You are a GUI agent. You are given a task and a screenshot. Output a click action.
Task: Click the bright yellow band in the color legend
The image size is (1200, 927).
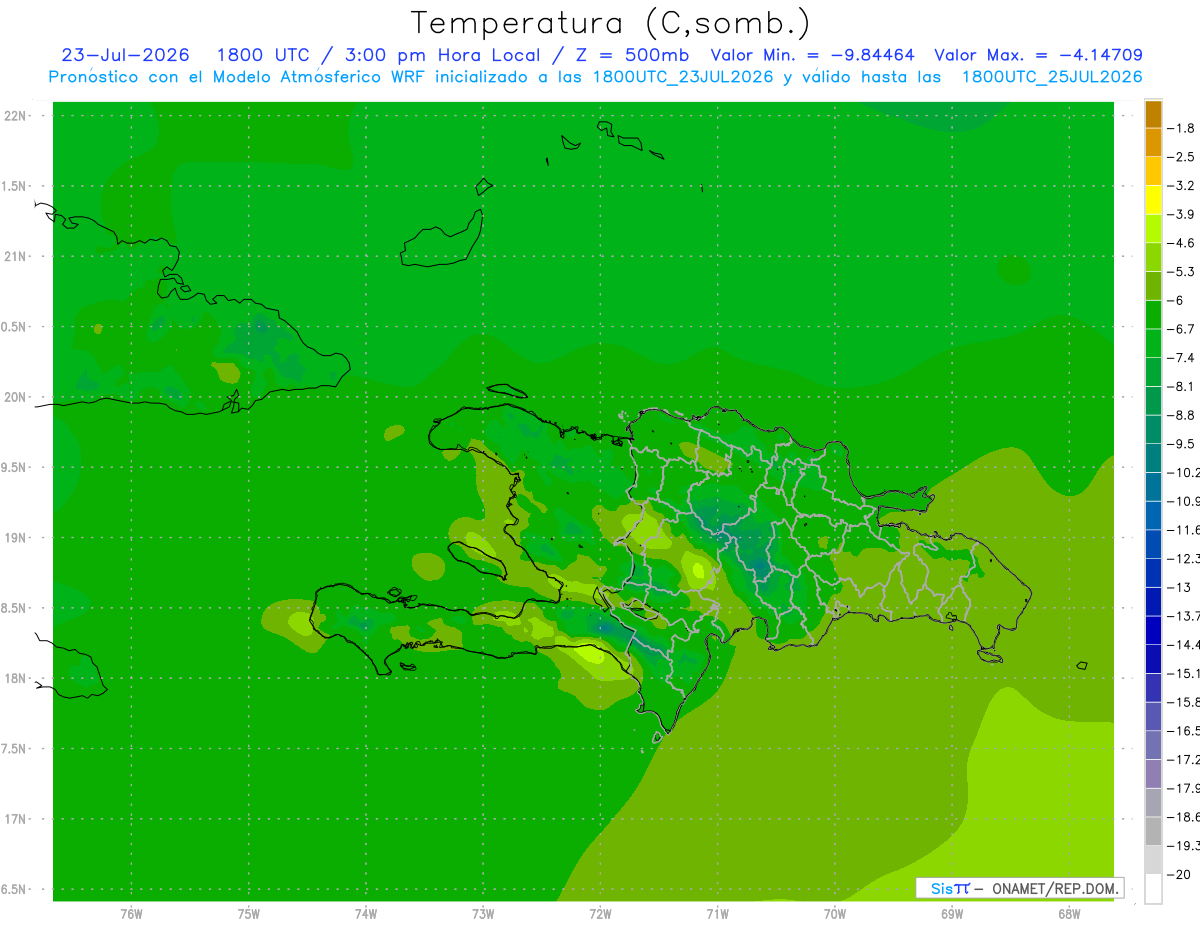[x=1153, y=200]
